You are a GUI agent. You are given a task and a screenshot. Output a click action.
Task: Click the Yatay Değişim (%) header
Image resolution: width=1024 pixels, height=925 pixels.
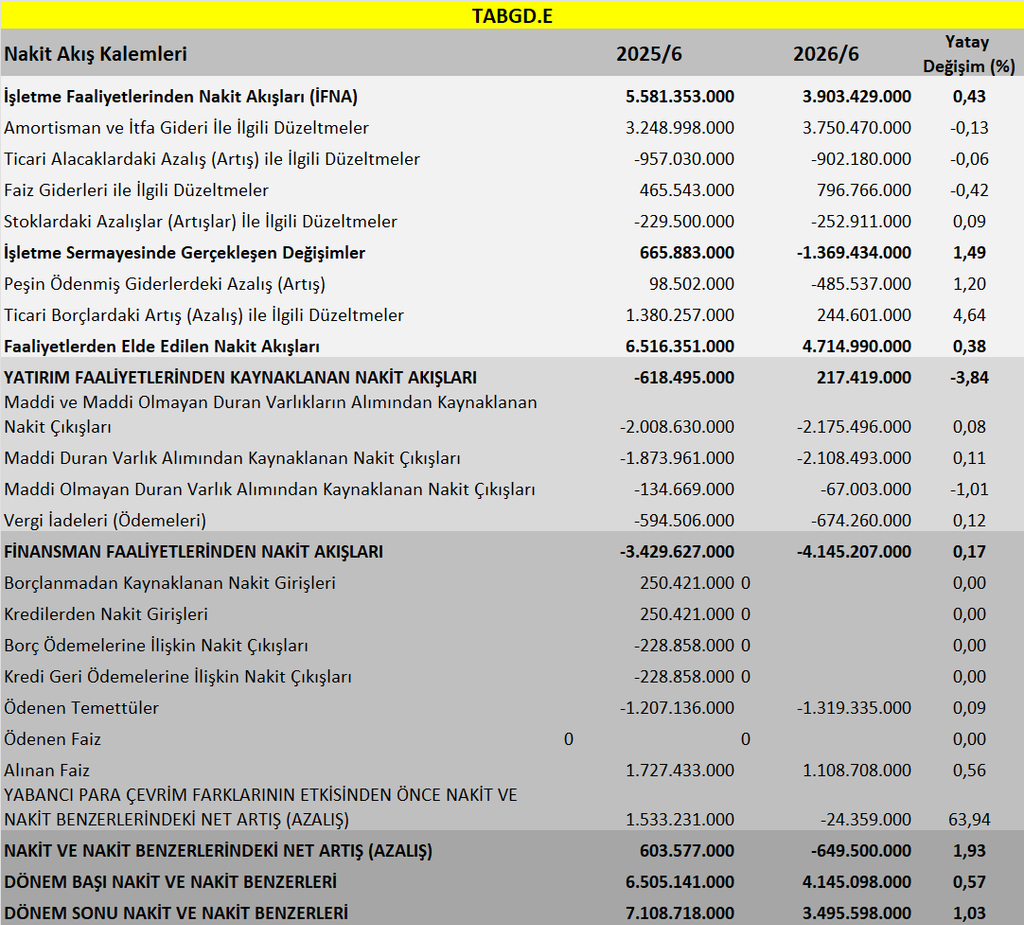point(968,54)
